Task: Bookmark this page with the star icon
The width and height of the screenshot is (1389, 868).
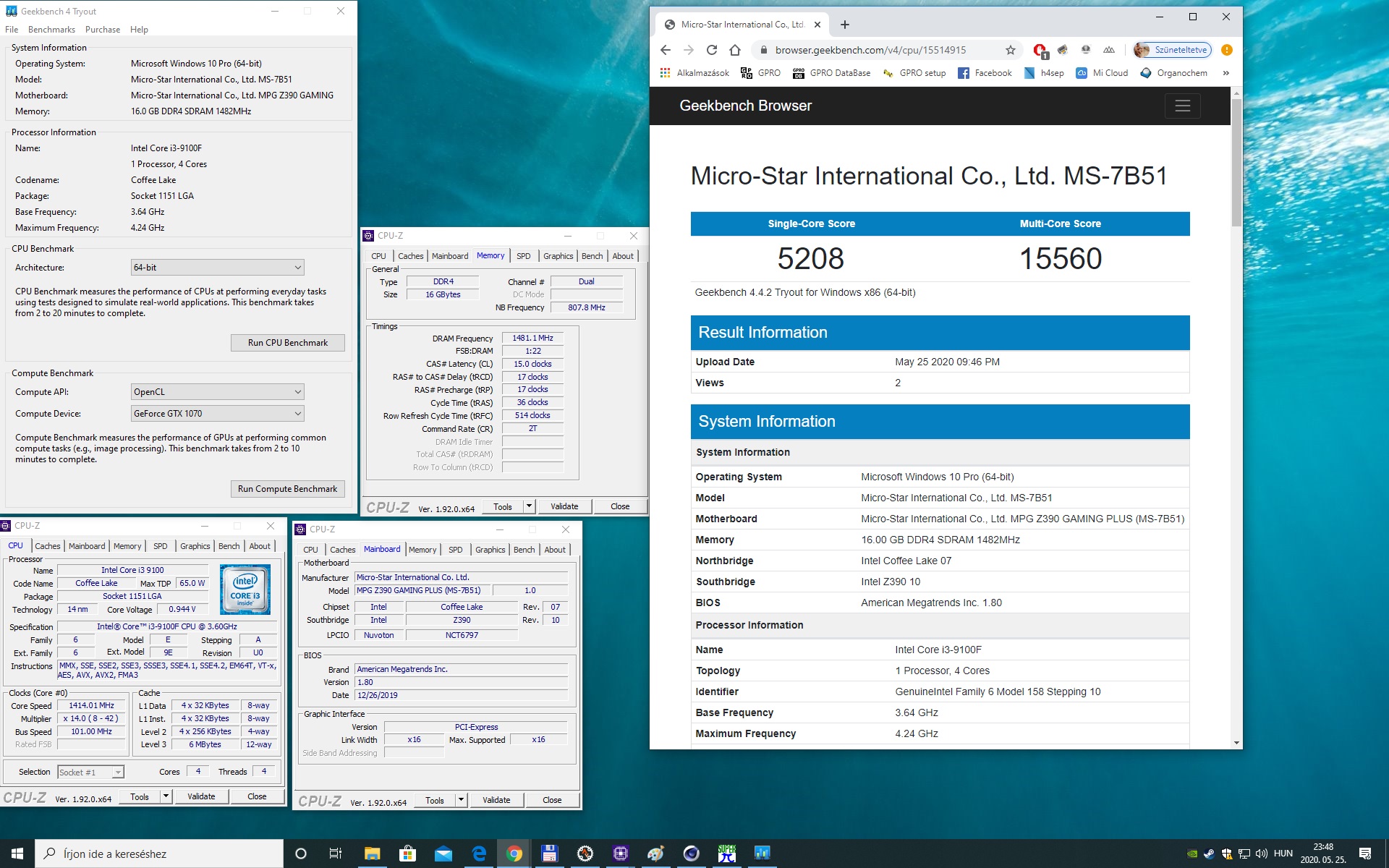Action: tap(1011, 50)
